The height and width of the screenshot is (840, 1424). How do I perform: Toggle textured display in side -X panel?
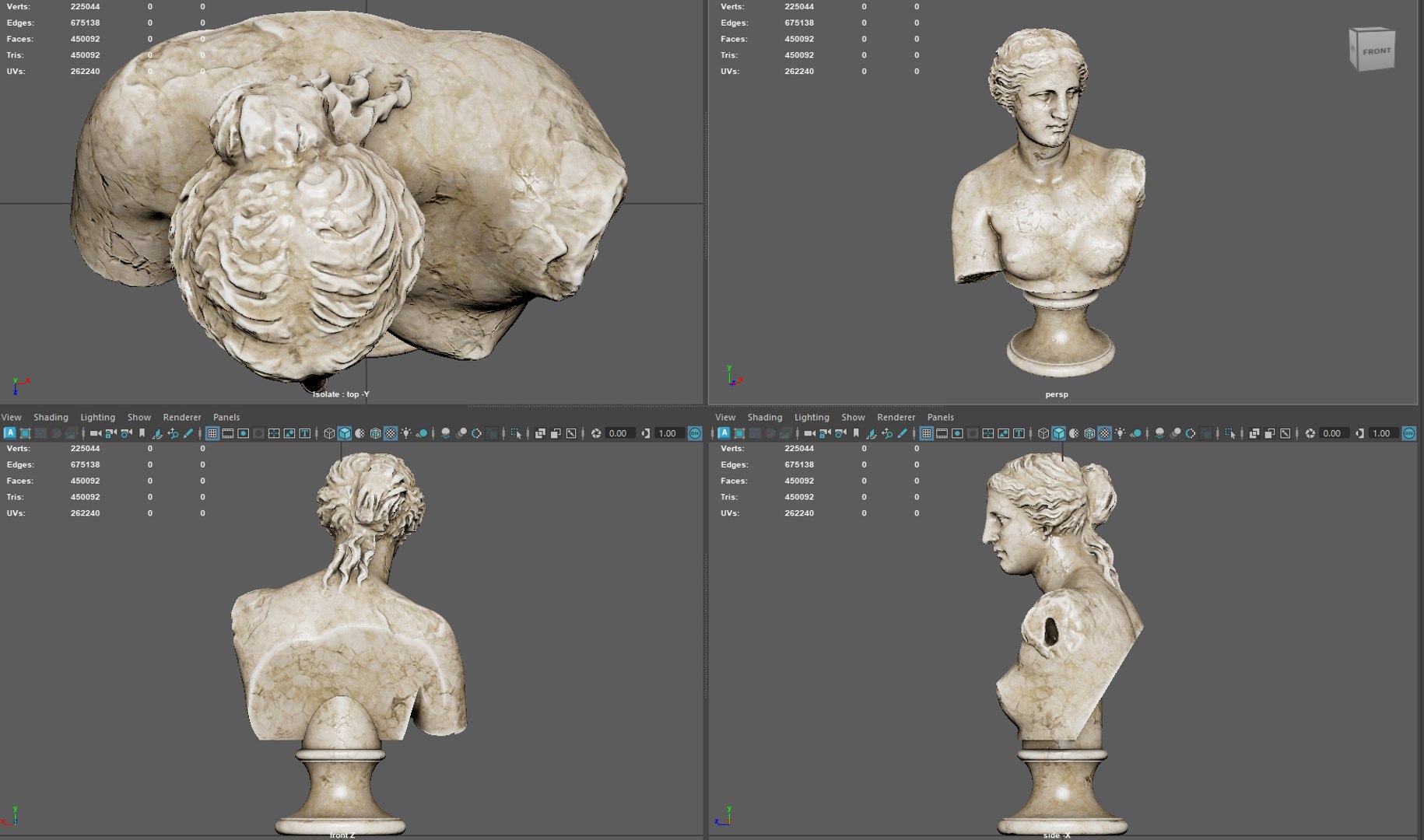(1105, 433)
